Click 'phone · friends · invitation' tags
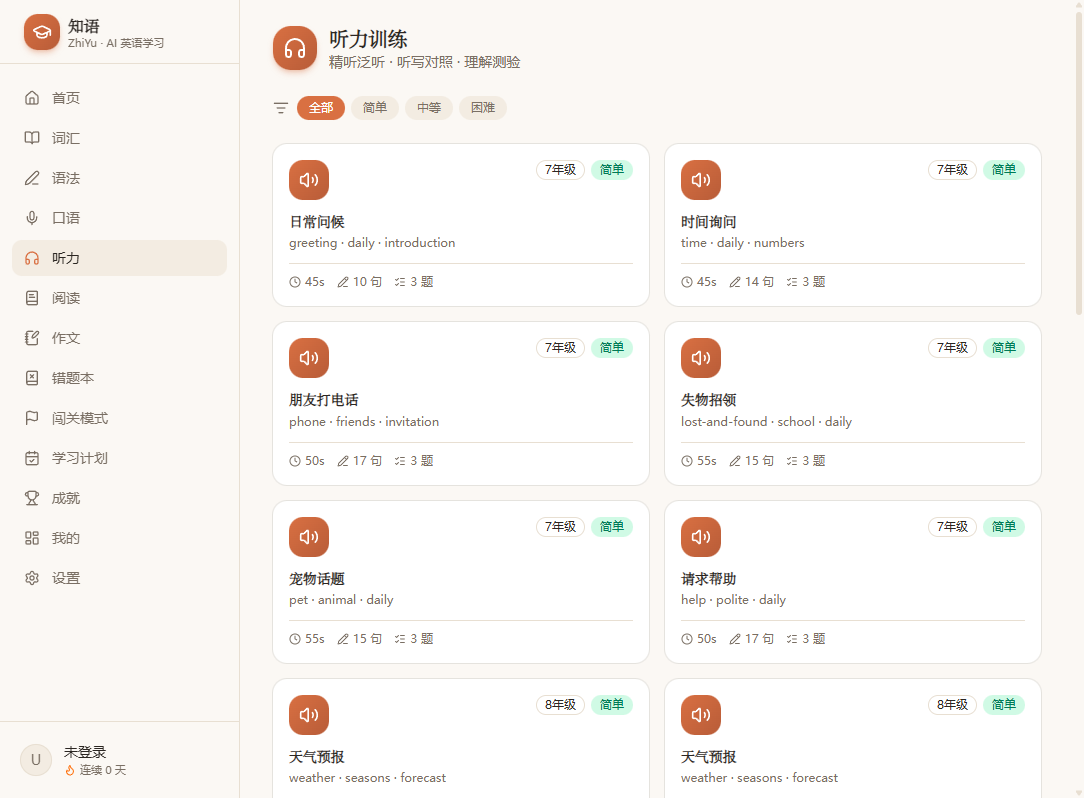This screenshot has width=1084, height=798. (364, 422)
